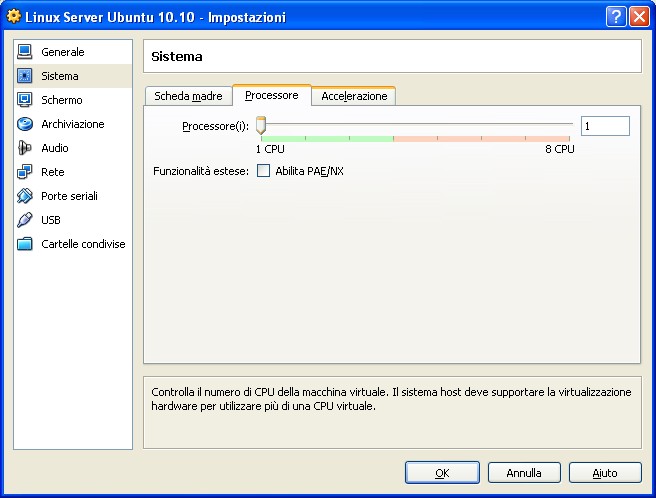Switch to the Scheda madre tab
The image size is (656, 498).
187,96
